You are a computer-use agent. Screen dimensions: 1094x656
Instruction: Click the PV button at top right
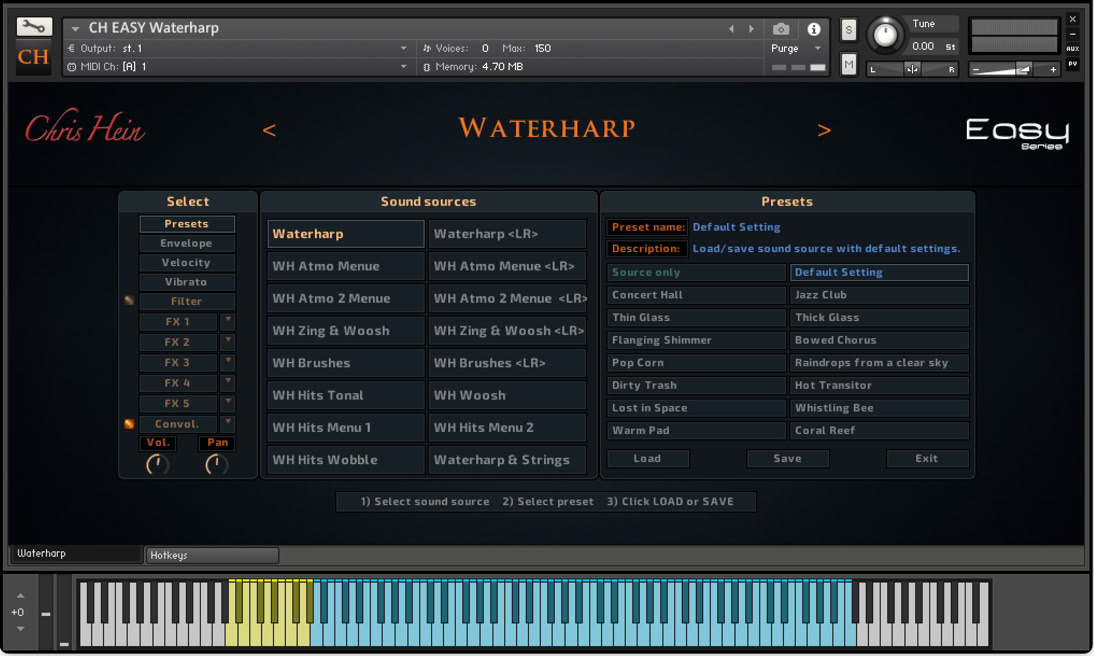coord(1072,64)
